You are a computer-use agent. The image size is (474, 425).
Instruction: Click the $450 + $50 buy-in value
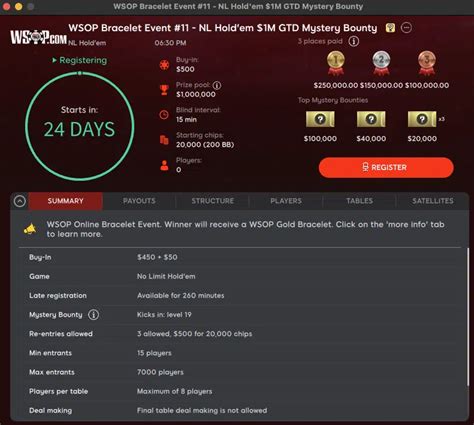(x=157, y=257)
